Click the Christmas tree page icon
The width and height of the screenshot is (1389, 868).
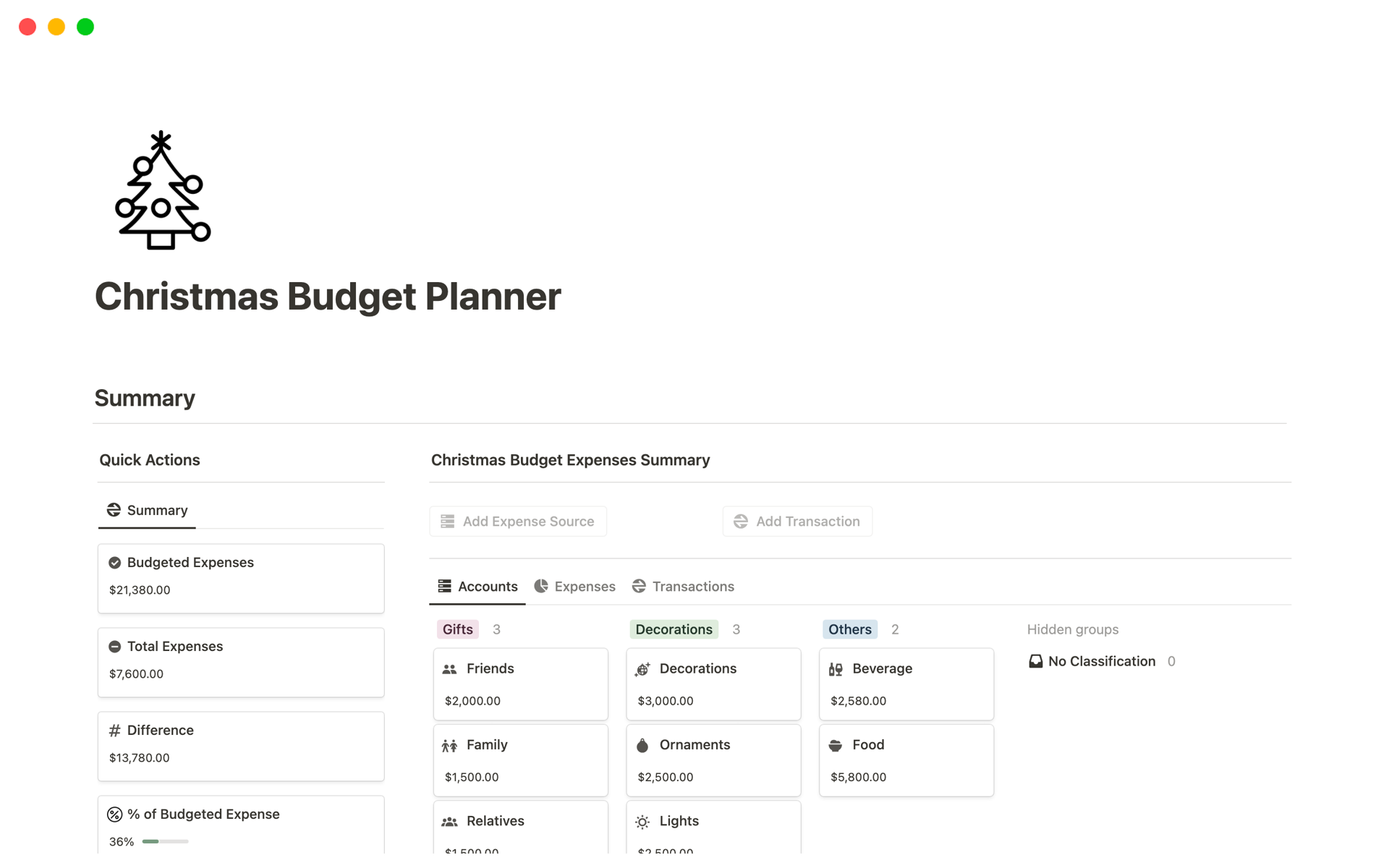[162, 191]
